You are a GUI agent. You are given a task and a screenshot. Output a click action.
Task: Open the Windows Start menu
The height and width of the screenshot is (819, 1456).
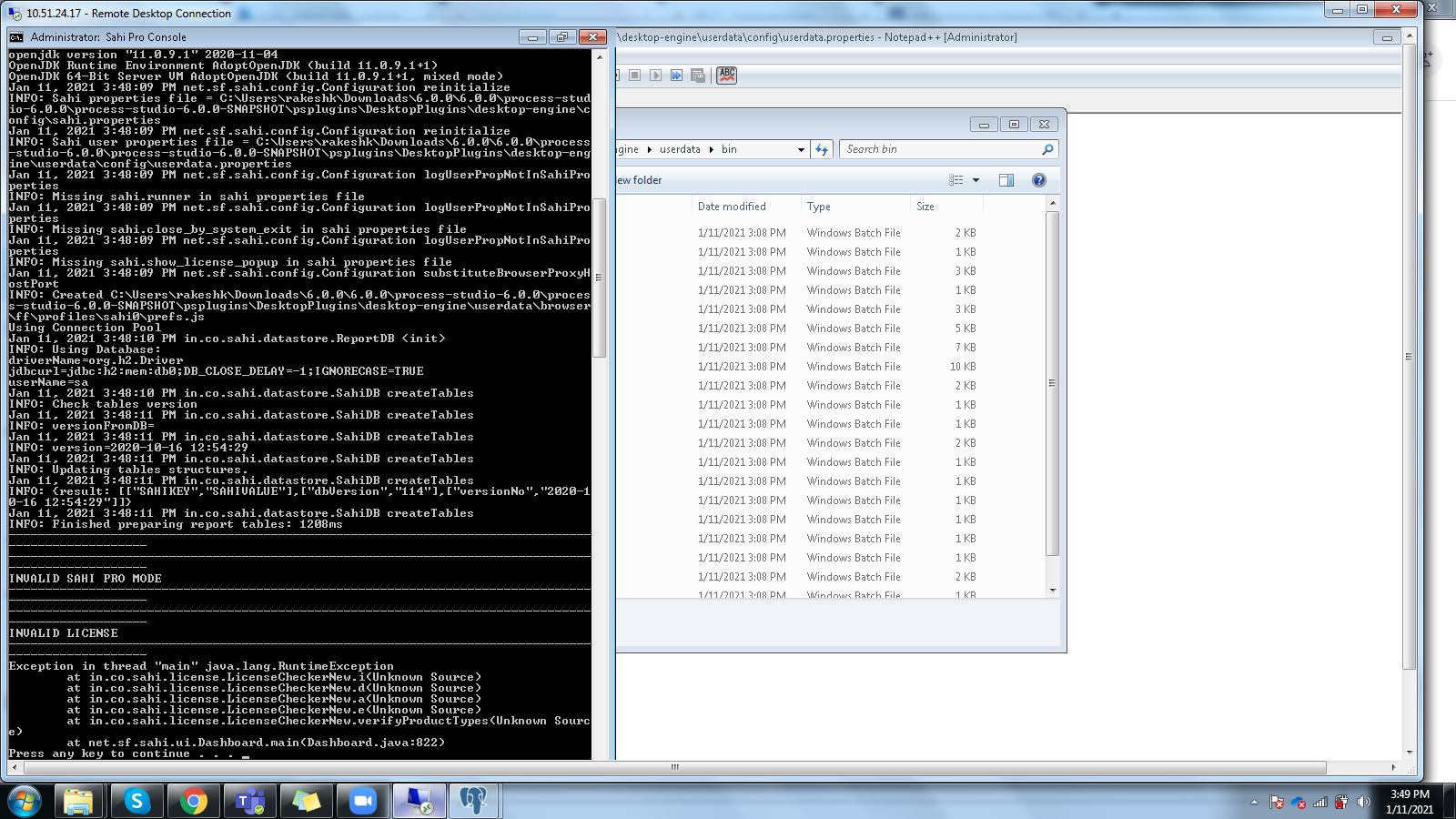click(24, 801)
